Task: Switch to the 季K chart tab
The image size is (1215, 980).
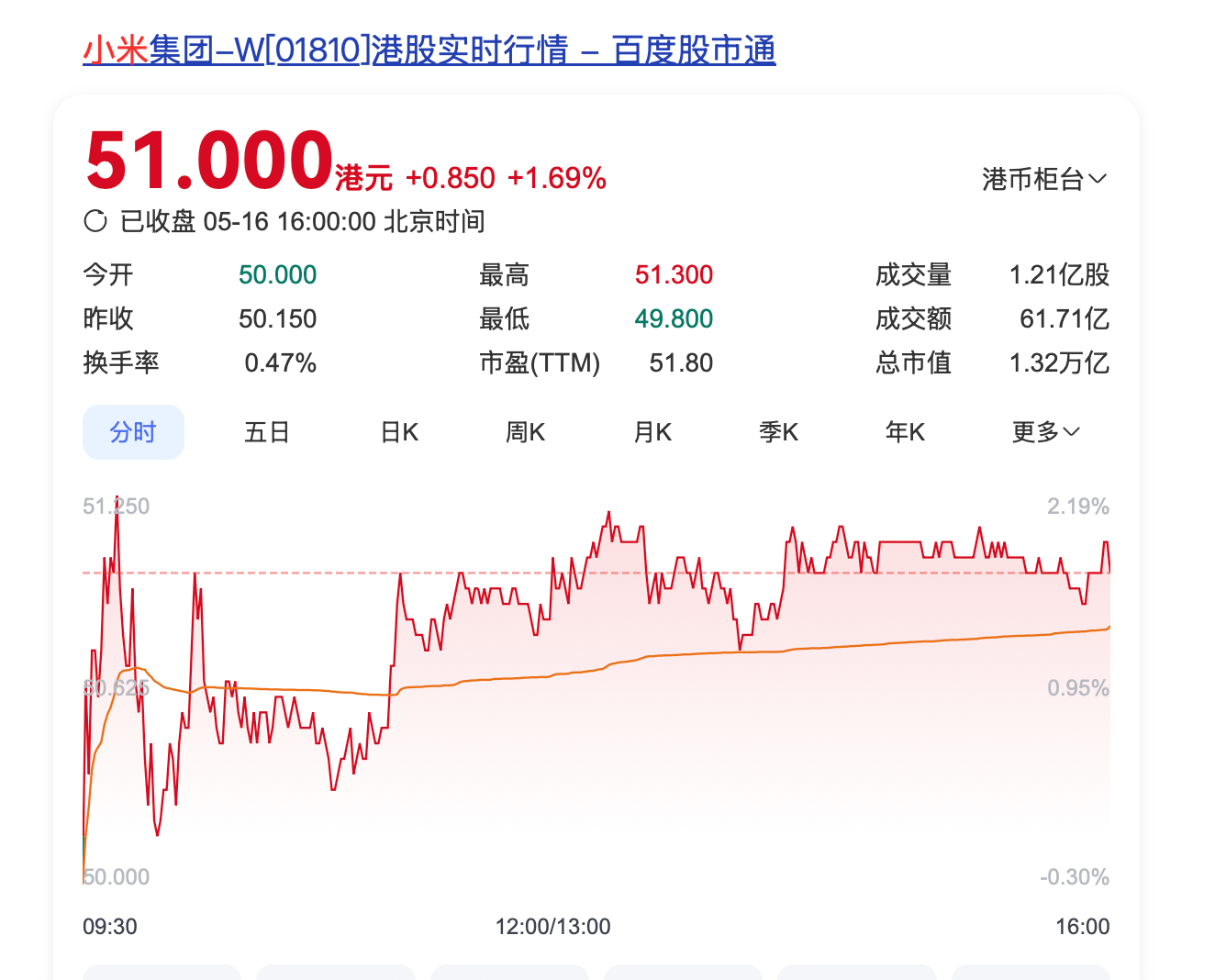Action: click(x=779, y=432)
